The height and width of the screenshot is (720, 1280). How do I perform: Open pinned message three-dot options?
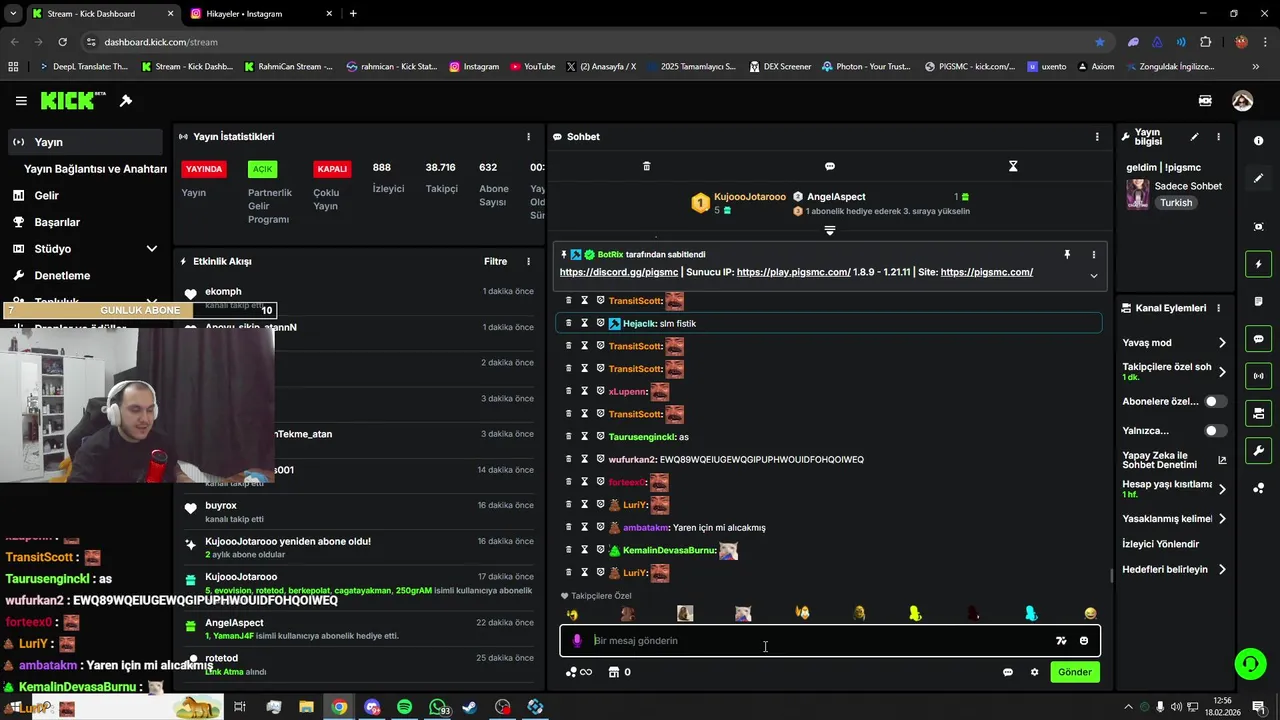pyautogui.click(x=1093, y=255)
